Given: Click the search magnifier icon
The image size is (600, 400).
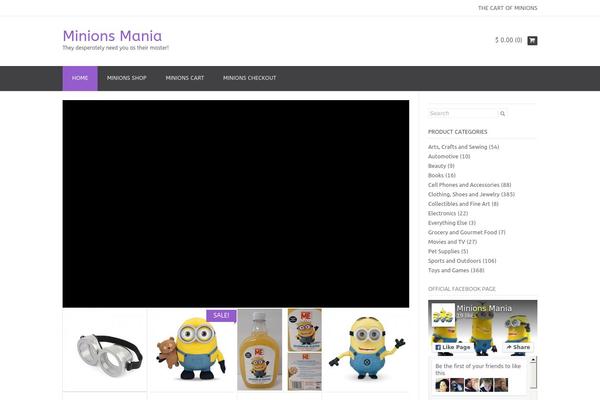Looking at the screenshot, I should 502,113.
